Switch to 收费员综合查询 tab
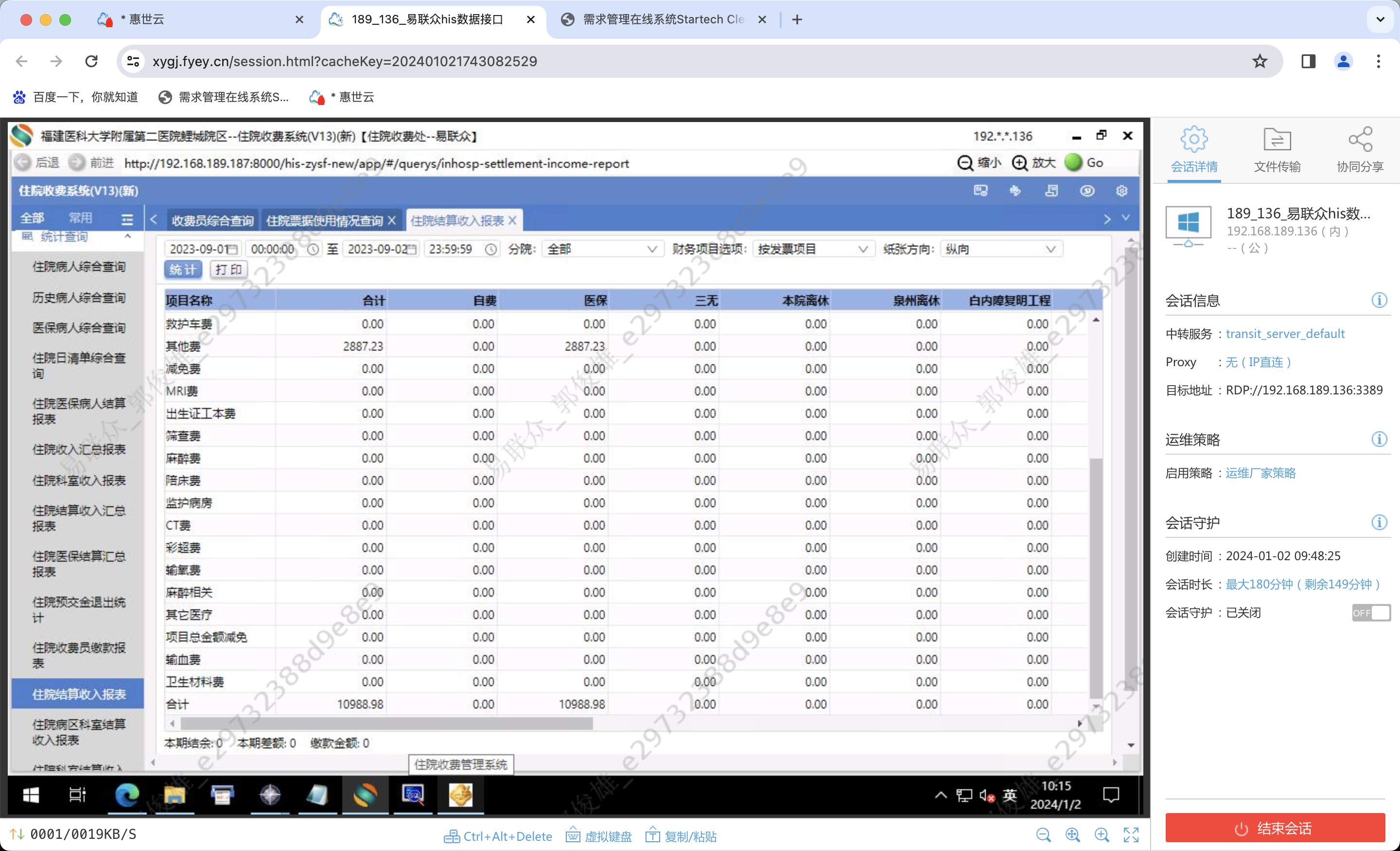This screenshot has height=851, width=1400. (212, 221)
